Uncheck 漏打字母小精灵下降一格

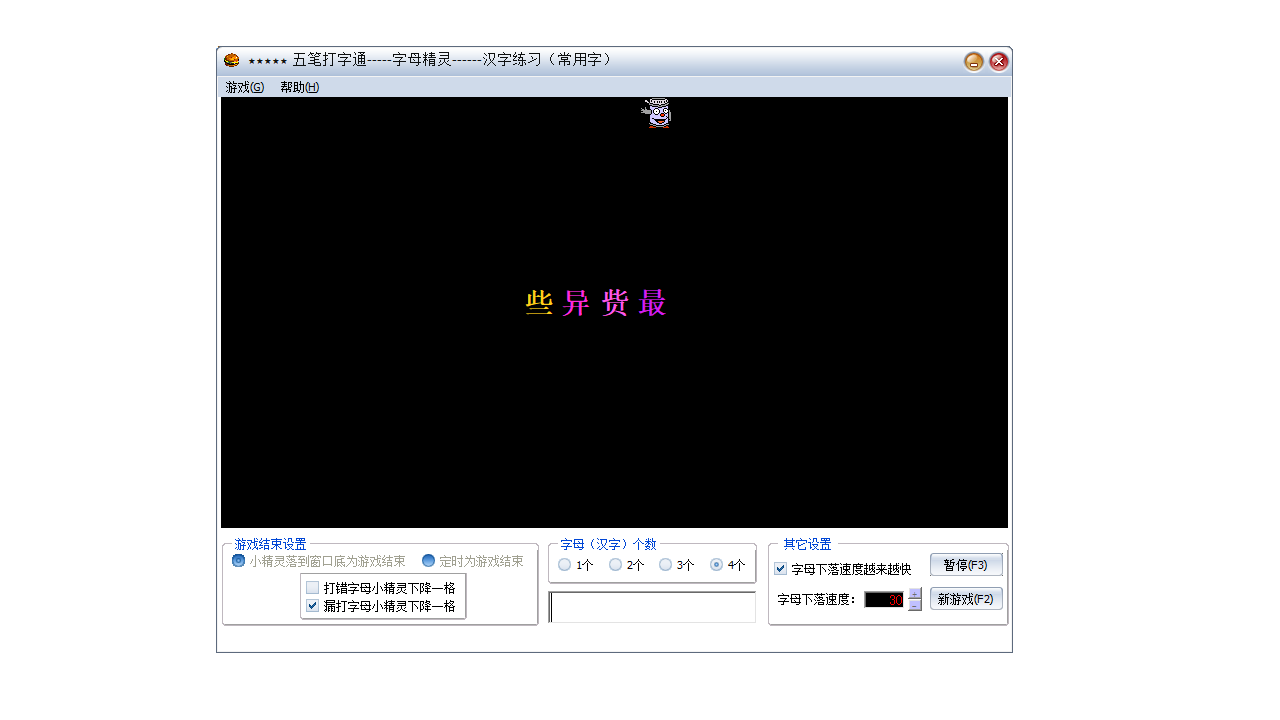pos(311,605)
